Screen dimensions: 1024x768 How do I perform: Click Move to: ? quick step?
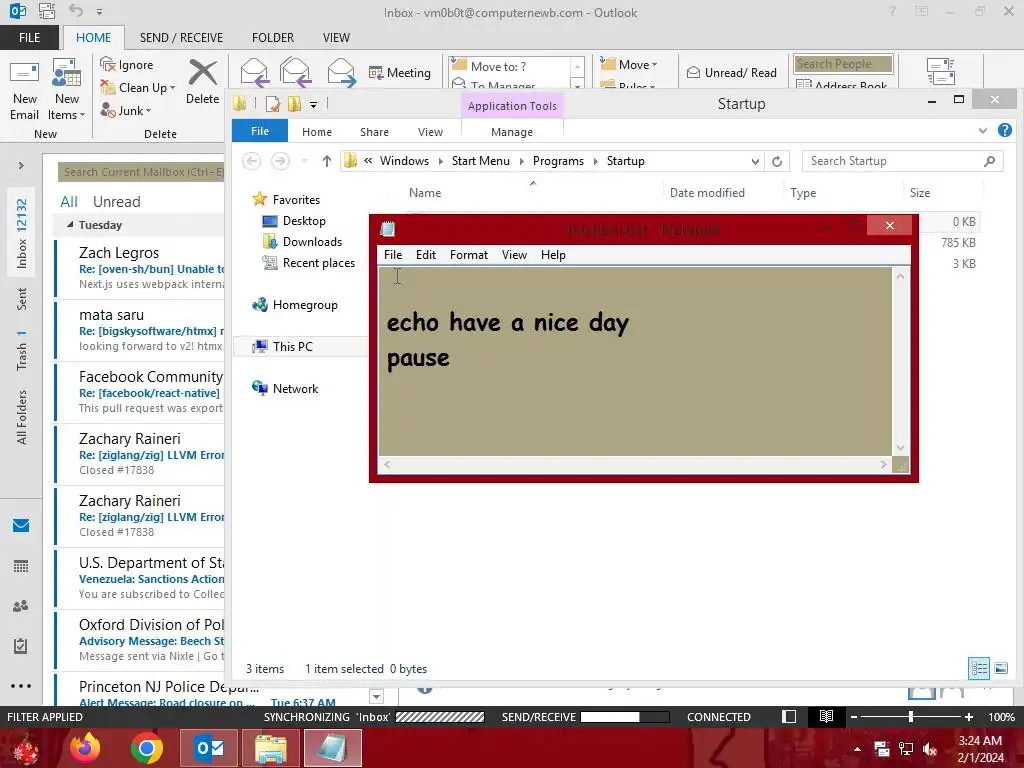tap(498, 66)
